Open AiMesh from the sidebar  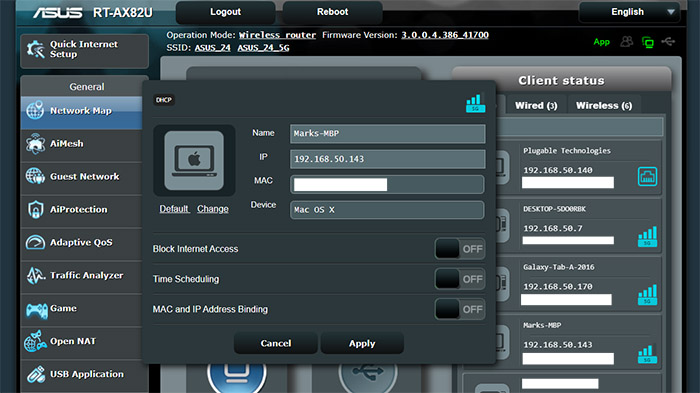tap(81, 144)
